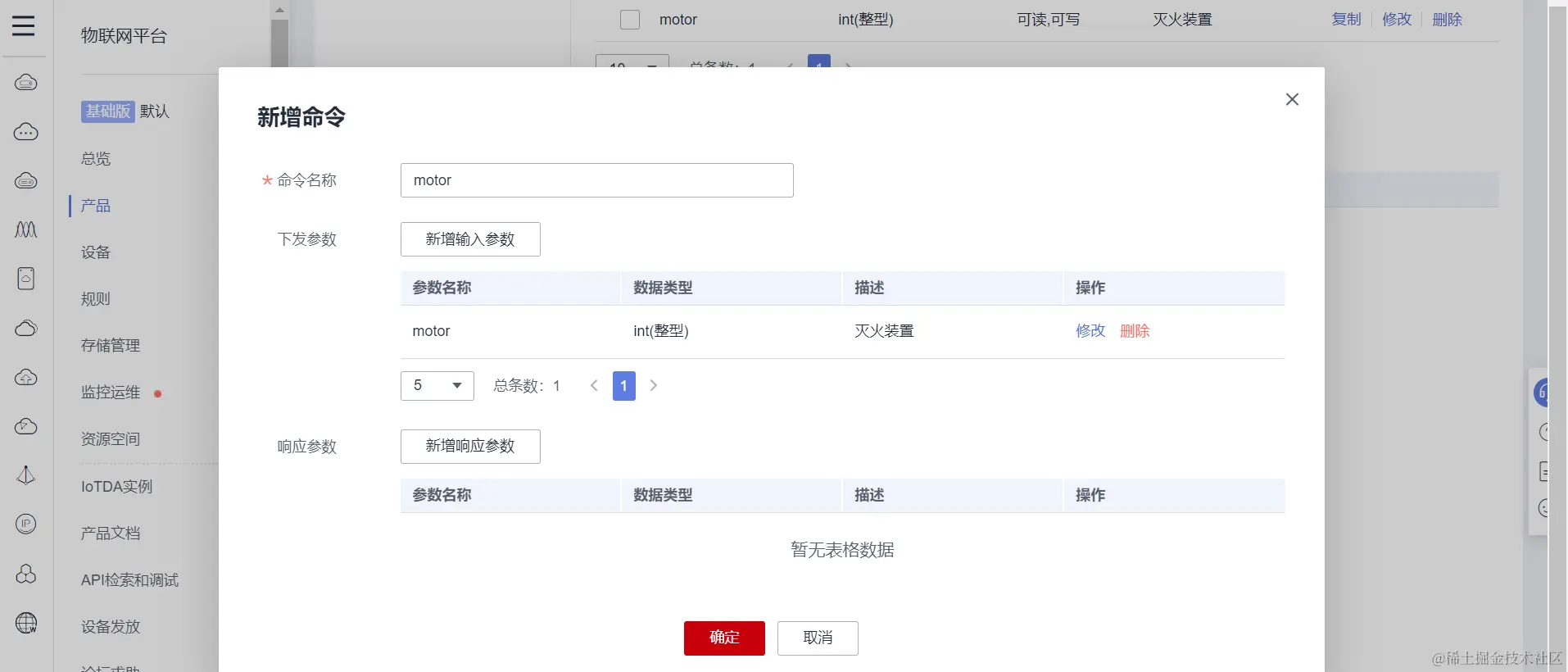Click 总条数: 1 text in dialog
Viewport: 1568px width, 672px height.
coord(527,385)
